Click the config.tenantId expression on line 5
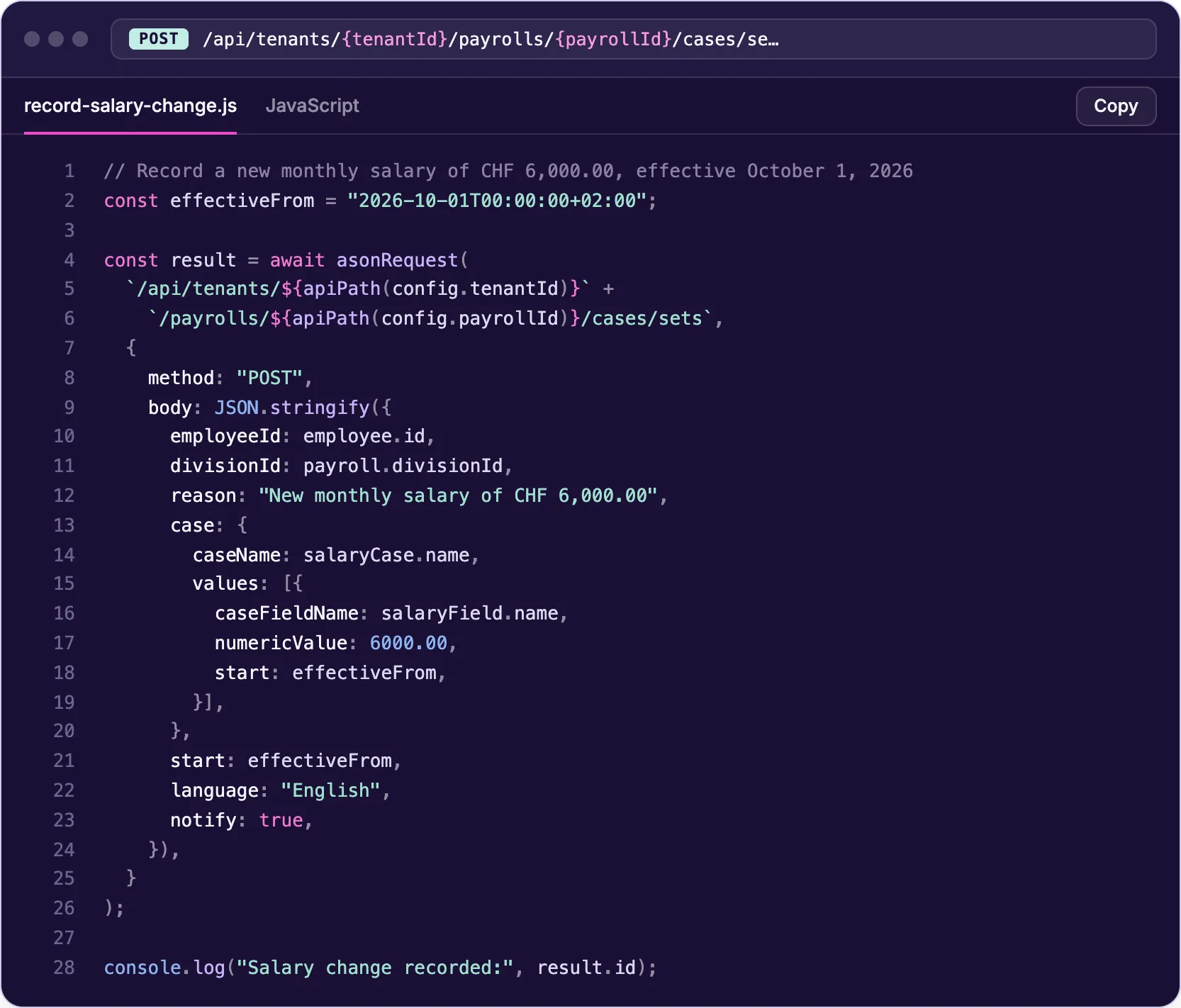The height and width of the screenshot is (1008, 1181). pos(476,289)
